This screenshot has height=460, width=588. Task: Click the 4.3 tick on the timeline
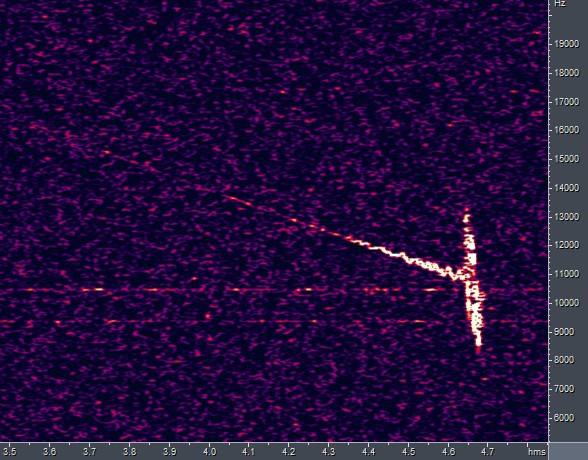(x=328, y=452)
